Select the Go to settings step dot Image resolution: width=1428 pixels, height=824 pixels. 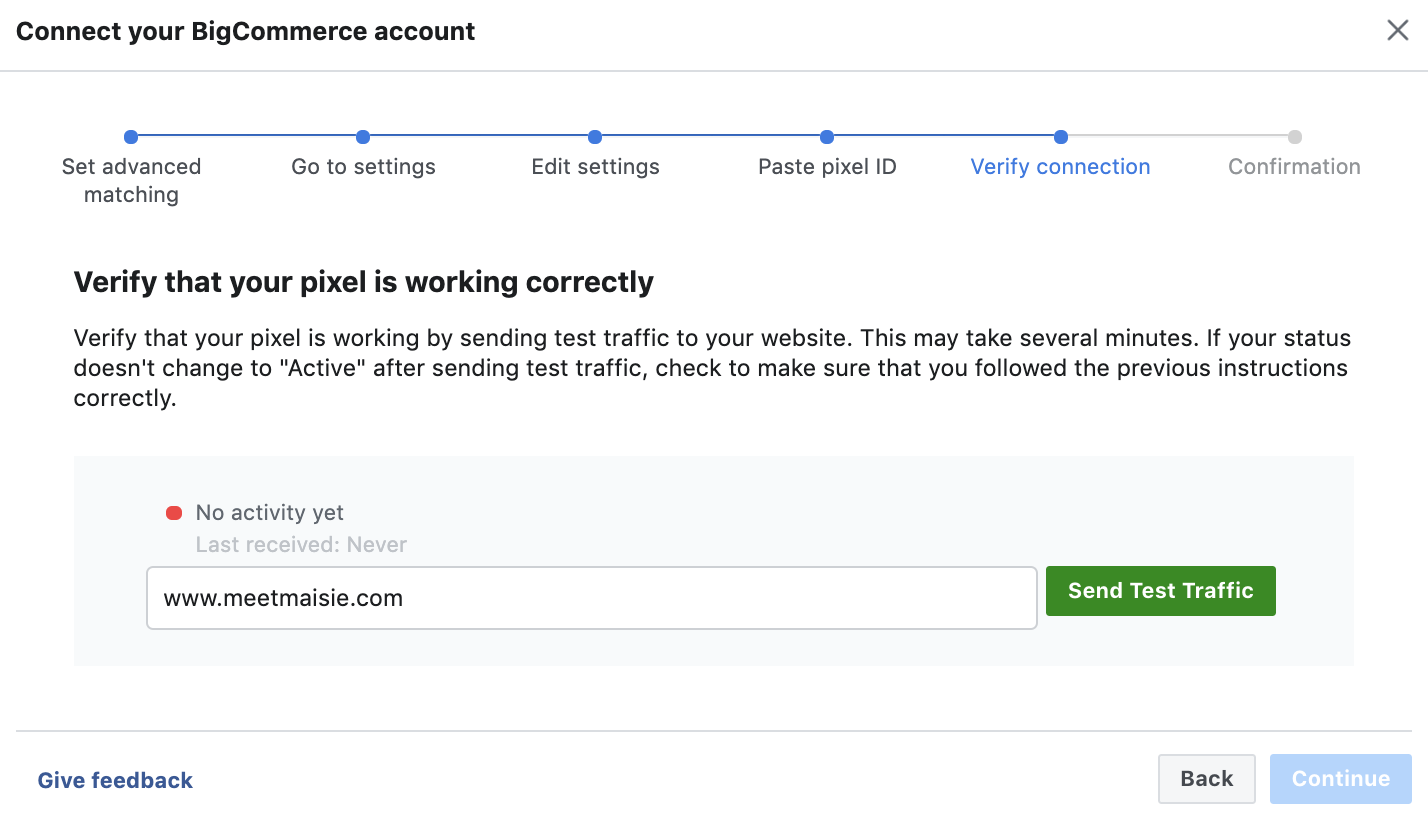363,137
